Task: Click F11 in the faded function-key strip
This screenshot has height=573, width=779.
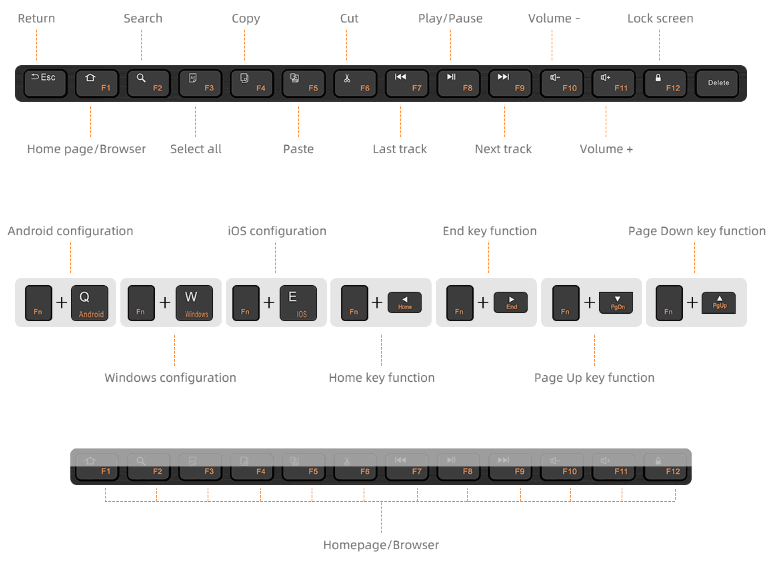Action: (614, 467)
